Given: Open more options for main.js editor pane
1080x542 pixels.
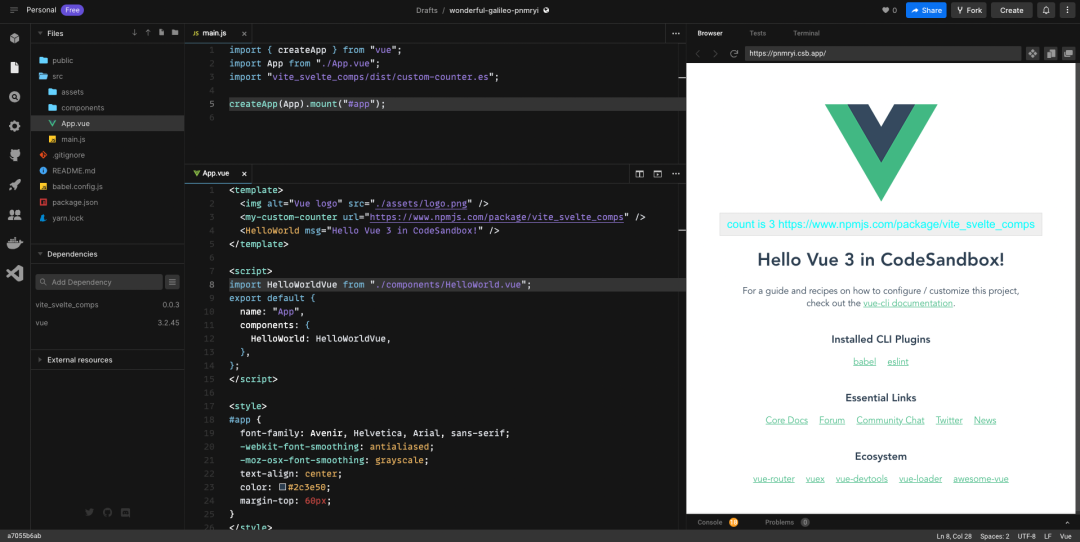Looking at the screenshot, I should click(676, 33).
